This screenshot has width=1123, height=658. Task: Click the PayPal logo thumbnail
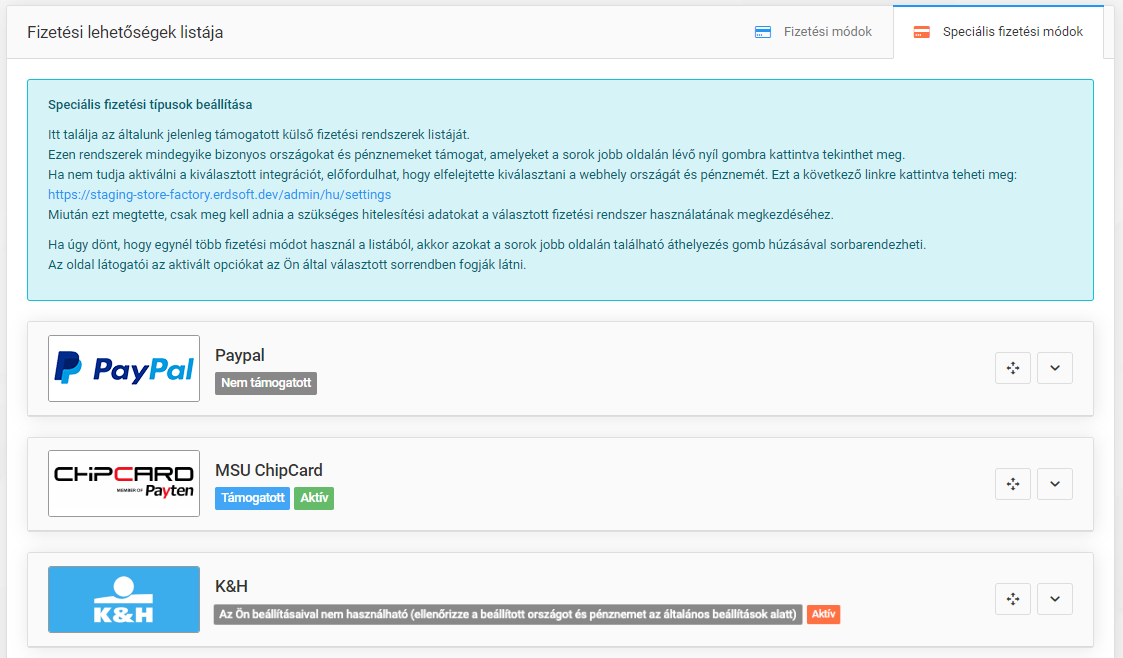click(124, 369)
